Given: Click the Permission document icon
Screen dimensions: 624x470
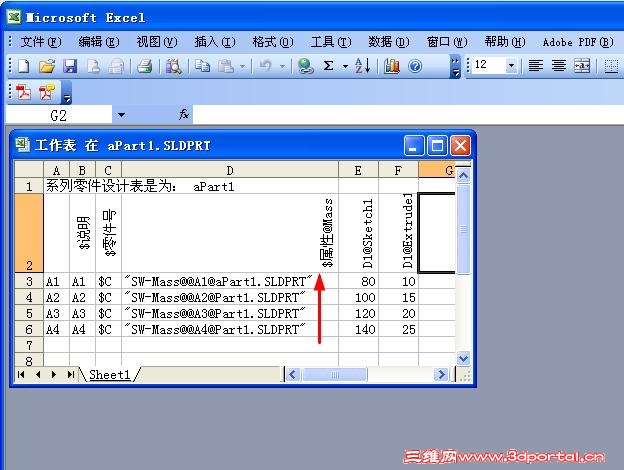Looking at the screenshot, I should 94,66.
